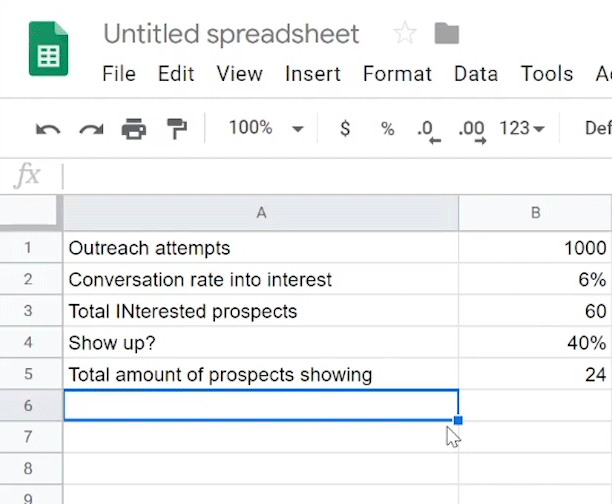The image size is (612, 504).
Task: Format as currency with dollar icon
Action: (x=345, y=128)
